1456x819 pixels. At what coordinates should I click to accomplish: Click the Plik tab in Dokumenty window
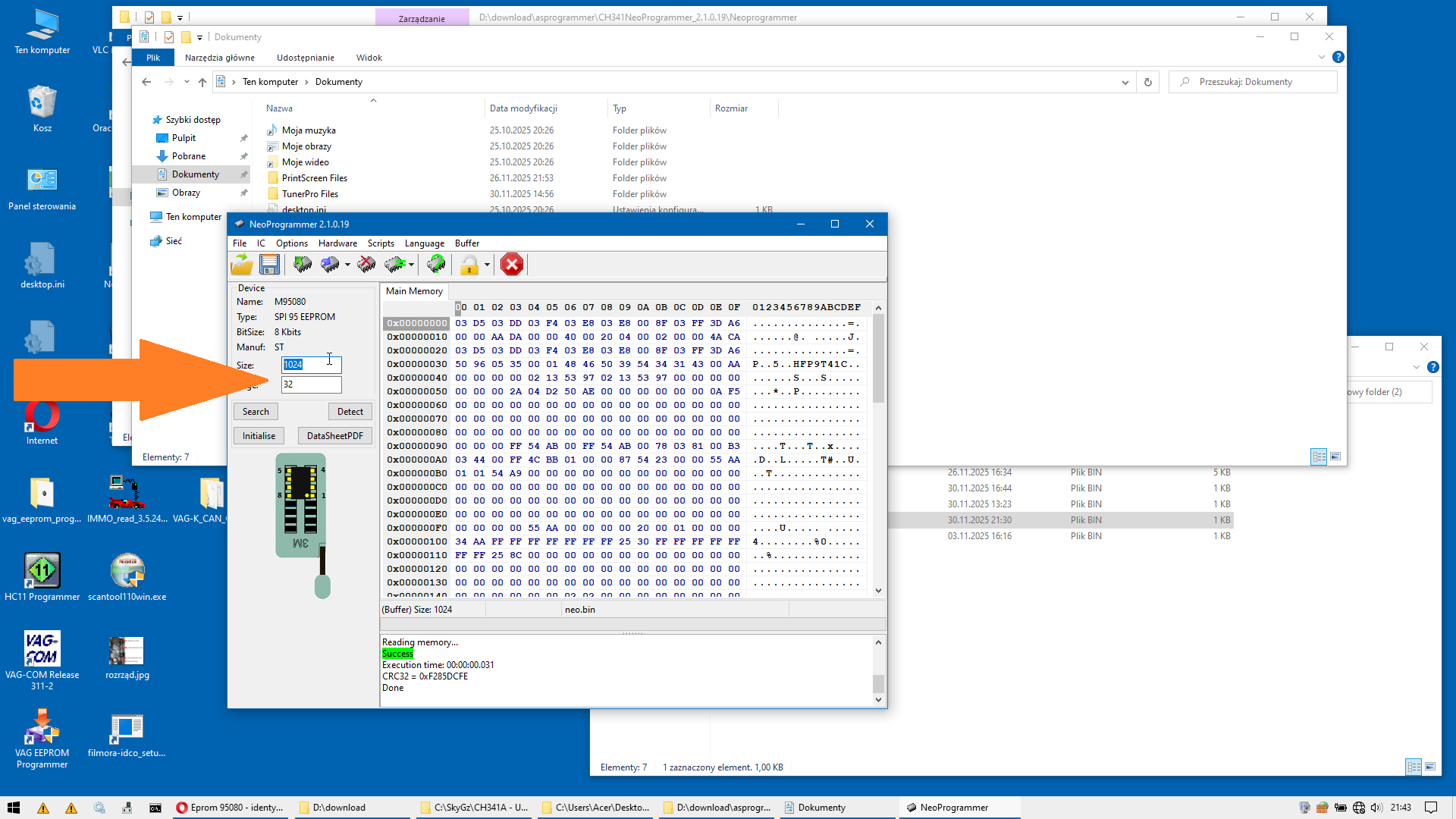pos(153,58)
